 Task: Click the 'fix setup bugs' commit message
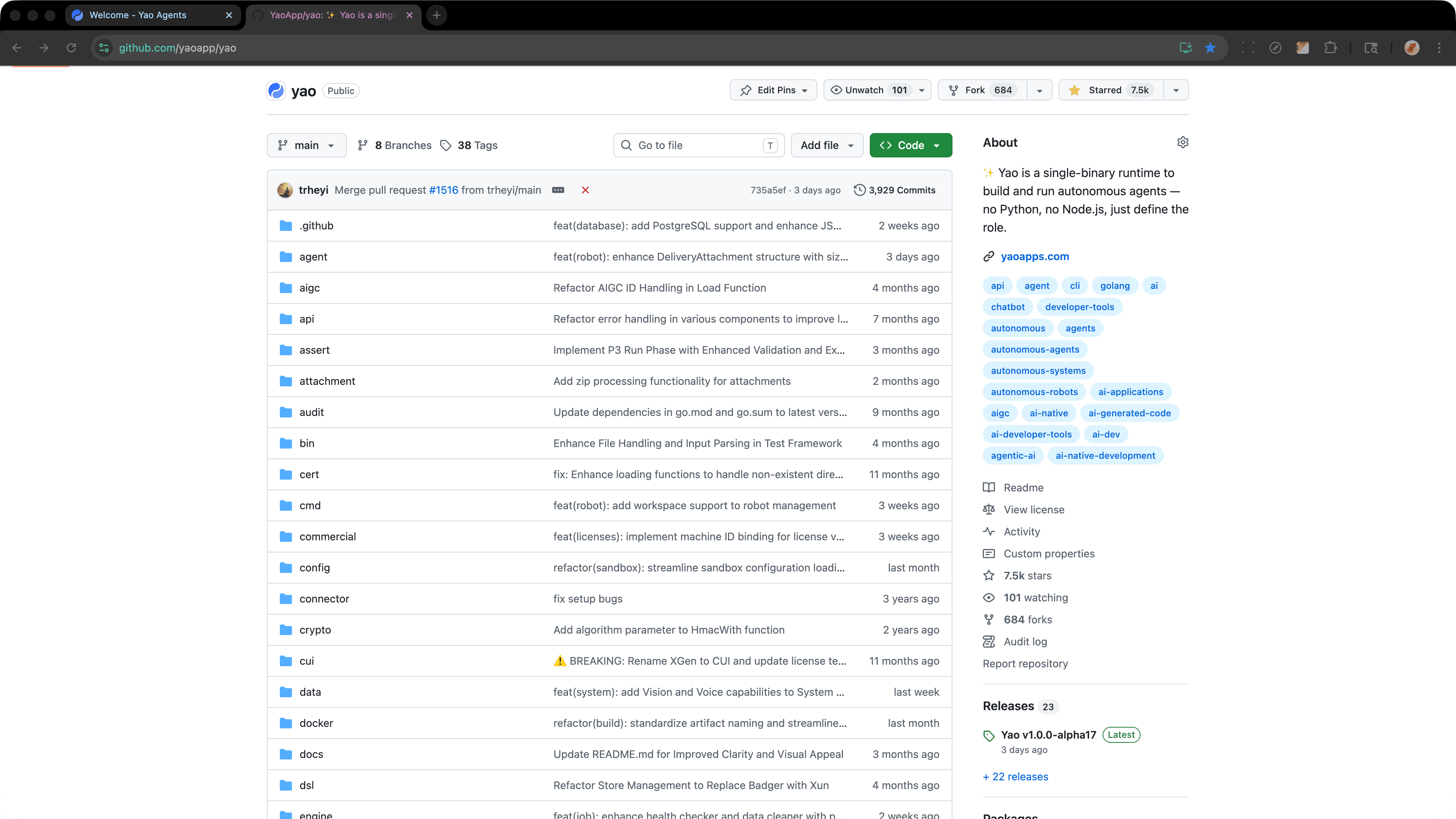point(588,599)
